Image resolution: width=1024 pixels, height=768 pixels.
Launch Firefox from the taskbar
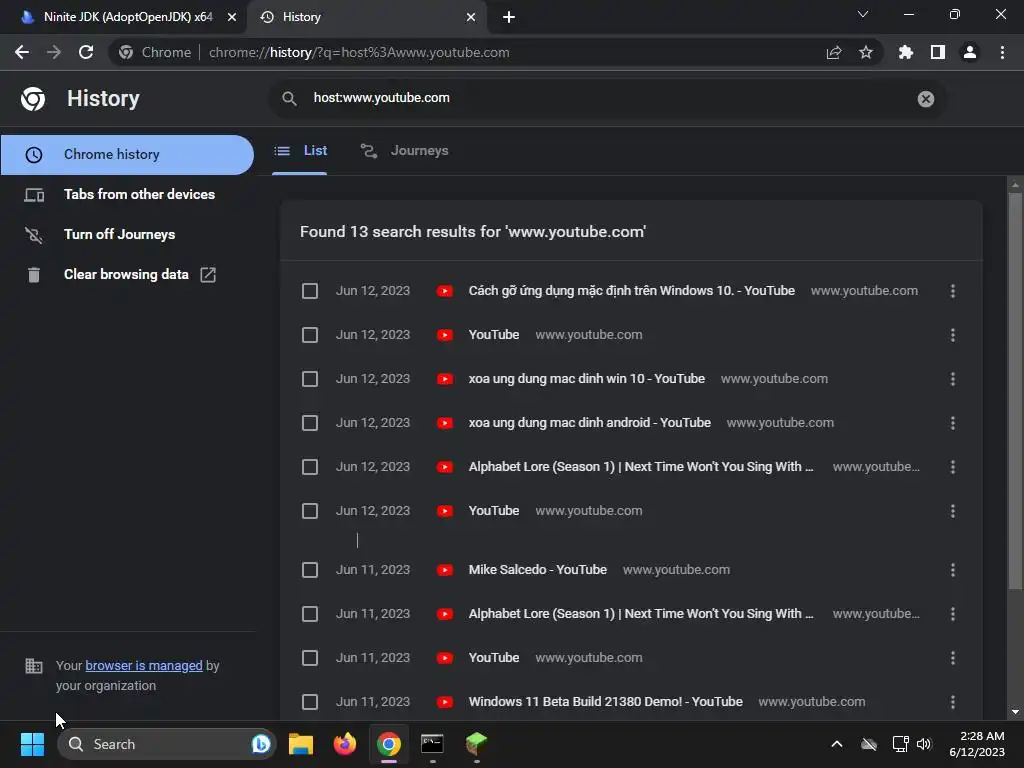pos(345,744)
